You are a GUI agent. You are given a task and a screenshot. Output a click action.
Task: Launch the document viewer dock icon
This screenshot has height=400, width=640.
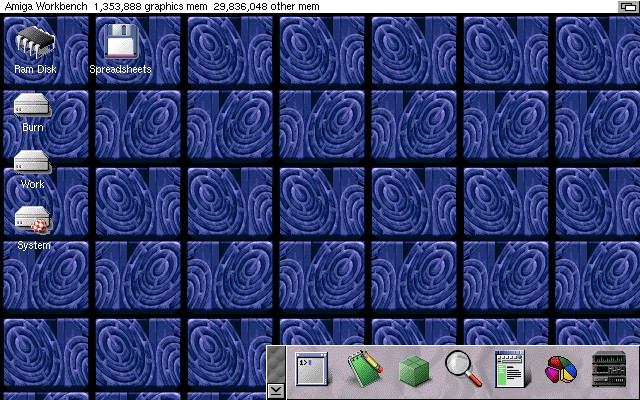tap(510, 369)
